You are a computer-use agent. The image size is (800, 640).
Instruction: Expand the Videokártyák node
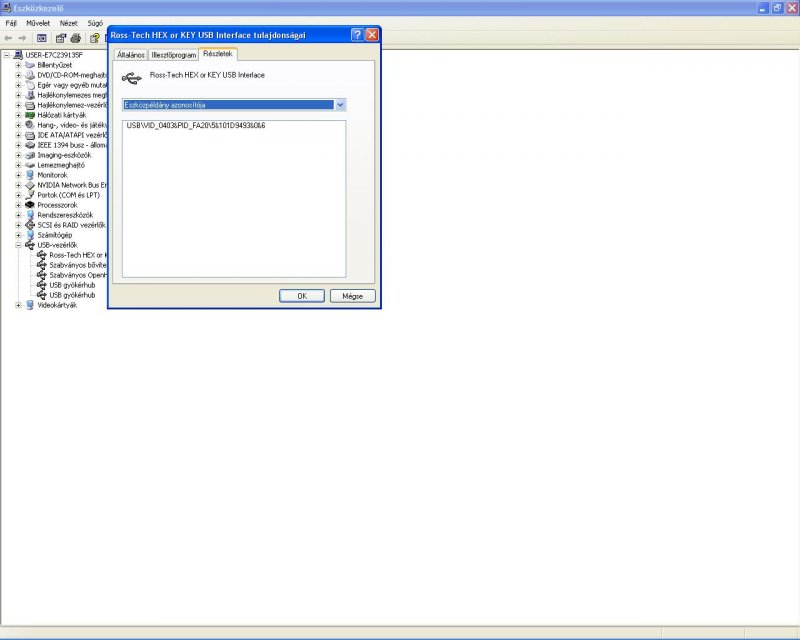coord(18,305)
